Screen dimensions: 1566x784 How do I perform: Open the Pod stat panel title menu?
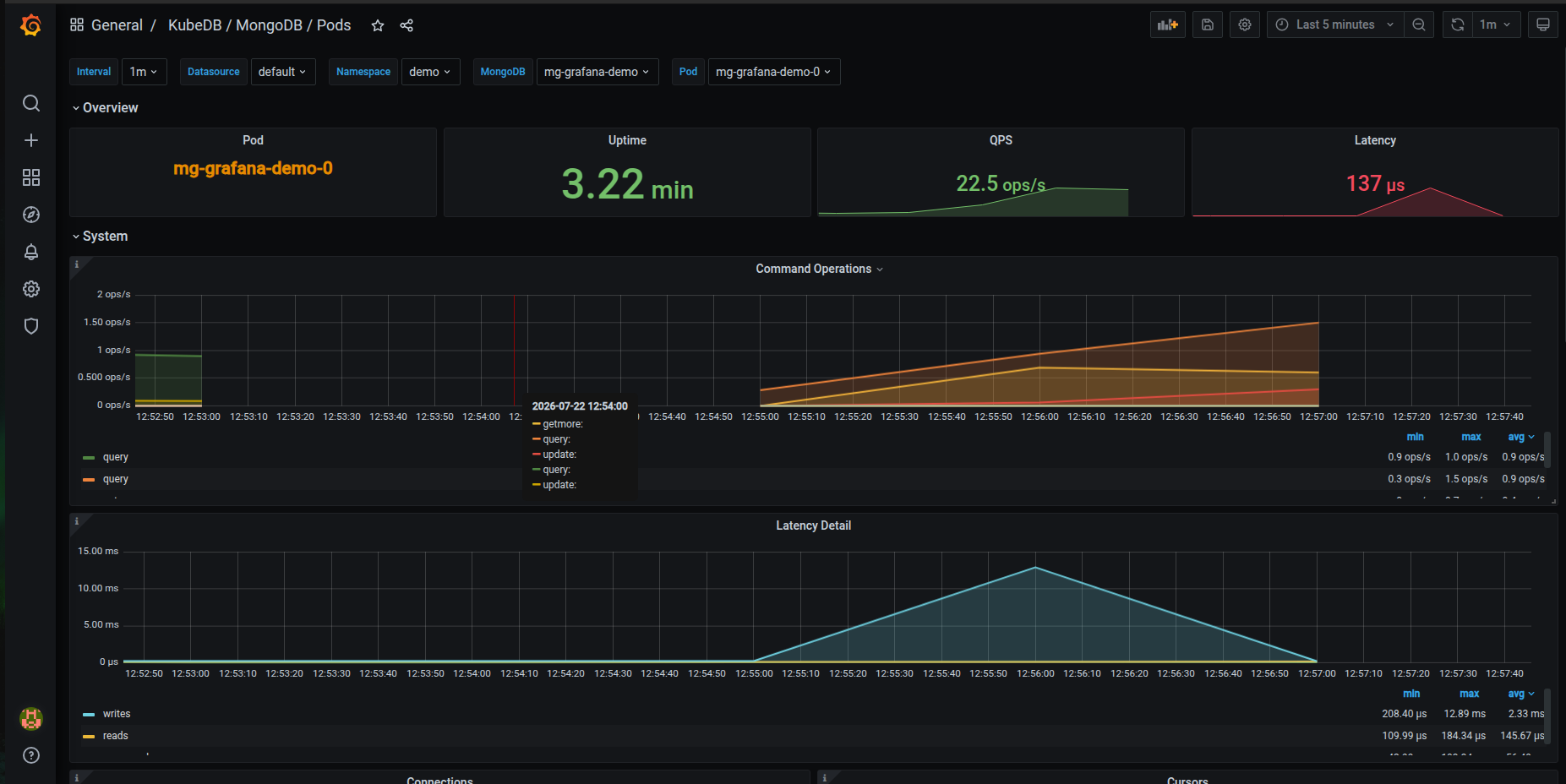click(x=253, y=140)
